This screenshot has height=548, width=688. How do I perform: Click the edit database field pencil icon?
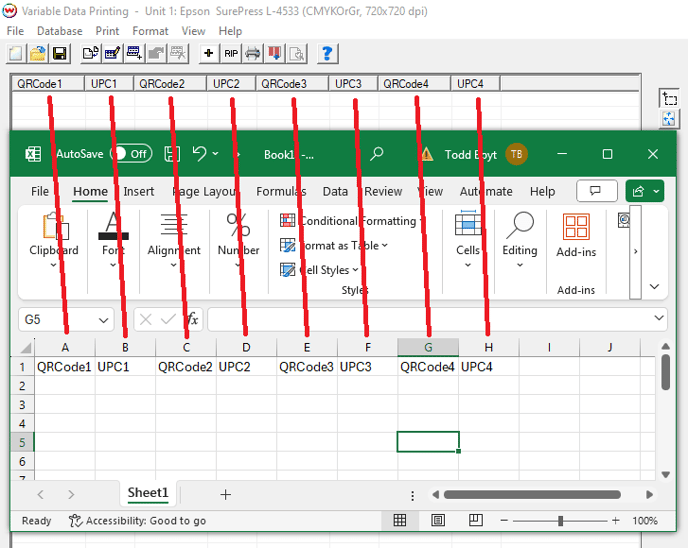(x=112, y=54)
